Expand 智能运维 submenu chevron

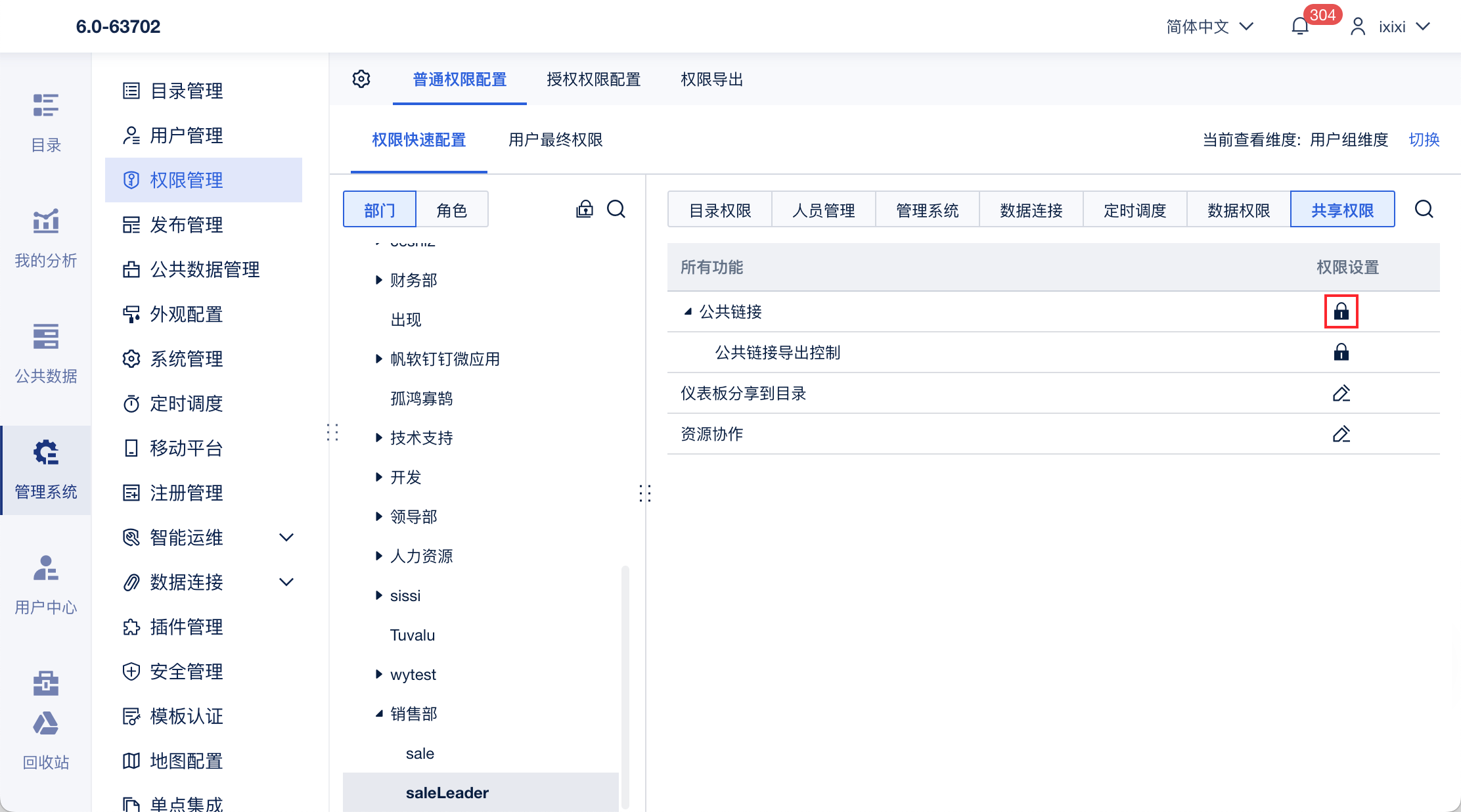tap(286, 537)
